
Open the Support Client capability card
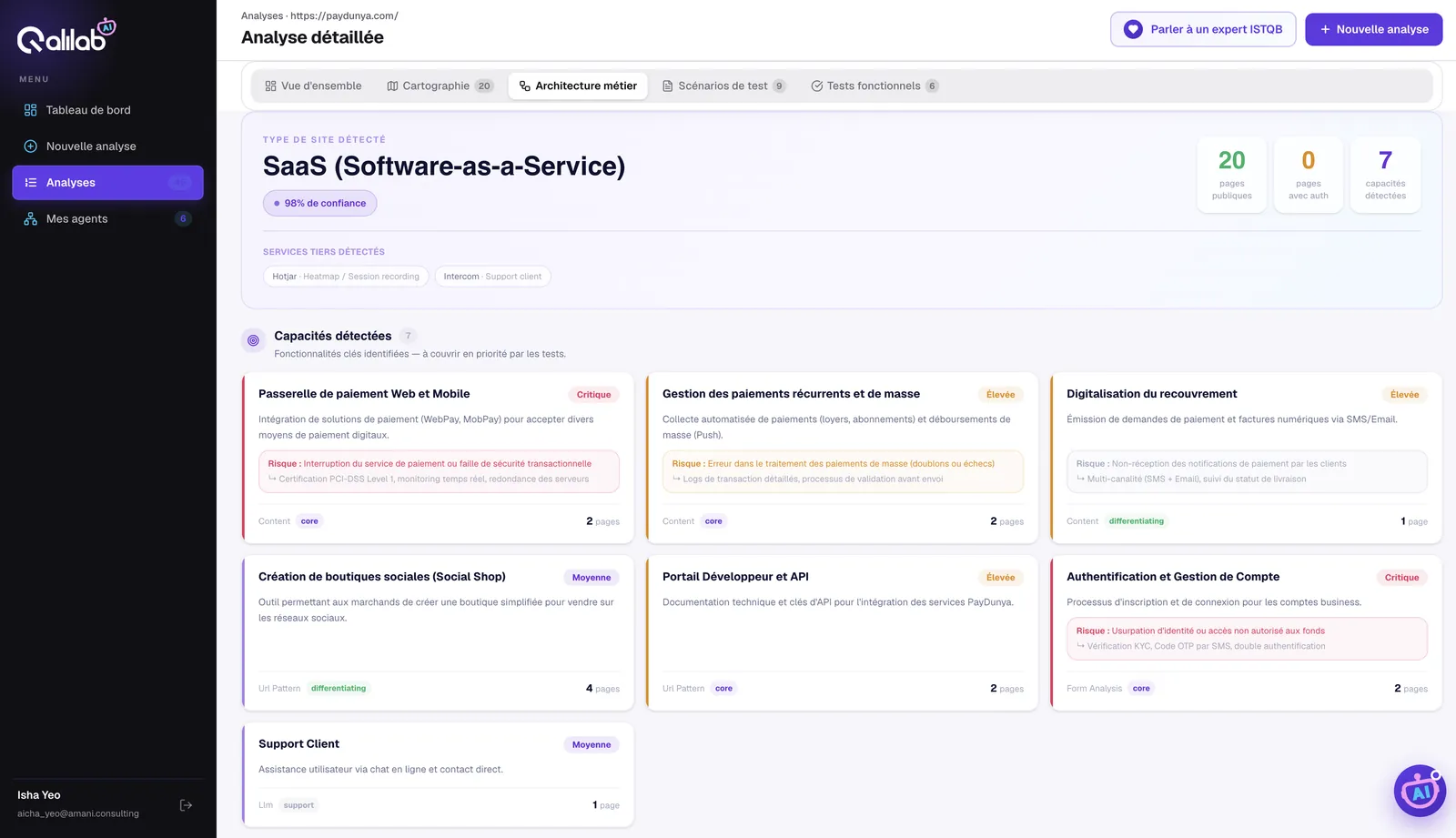[x=438, y=775]
